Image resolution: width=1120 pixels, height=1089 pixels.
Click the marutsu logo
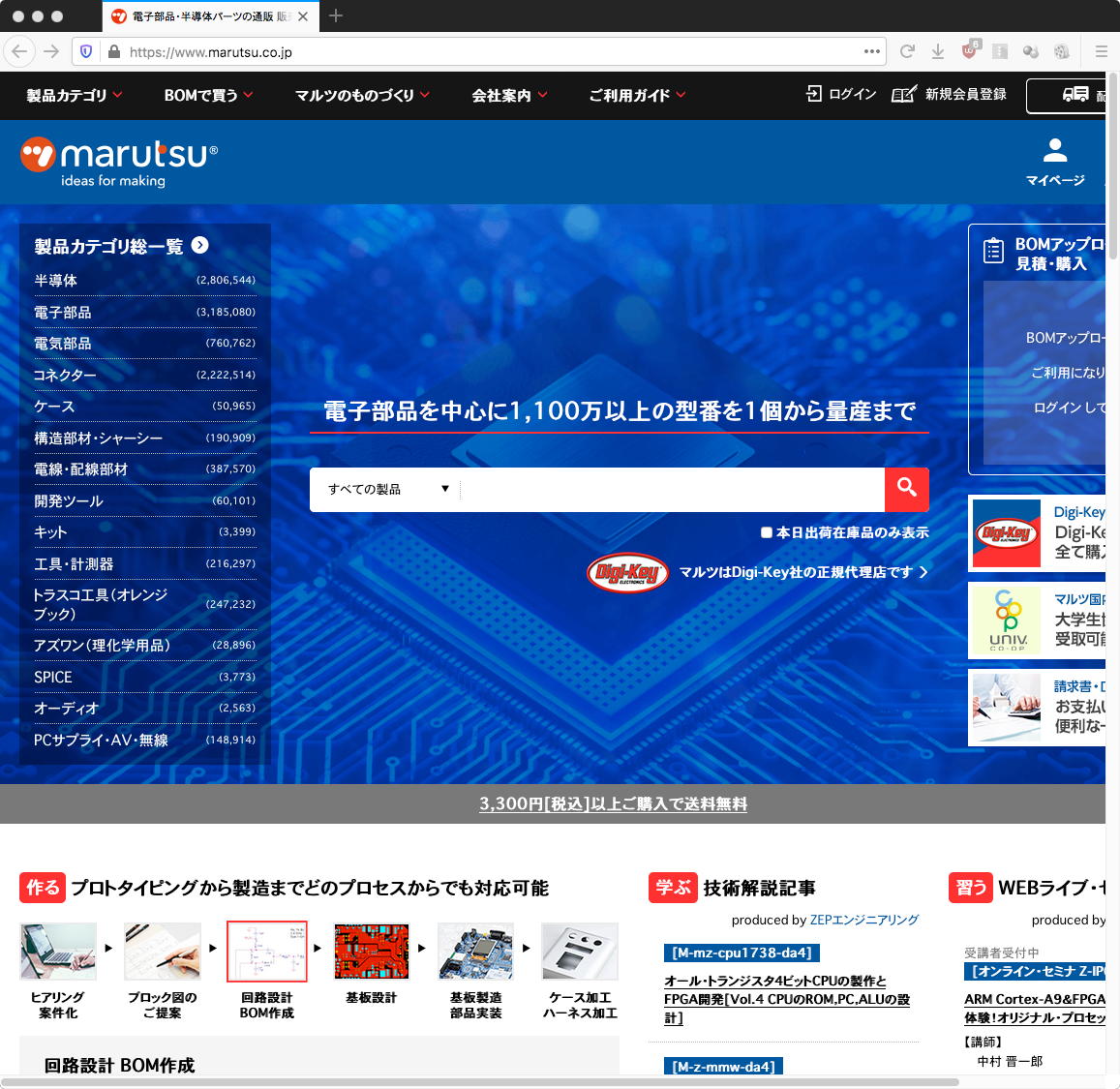coord(118,162)
